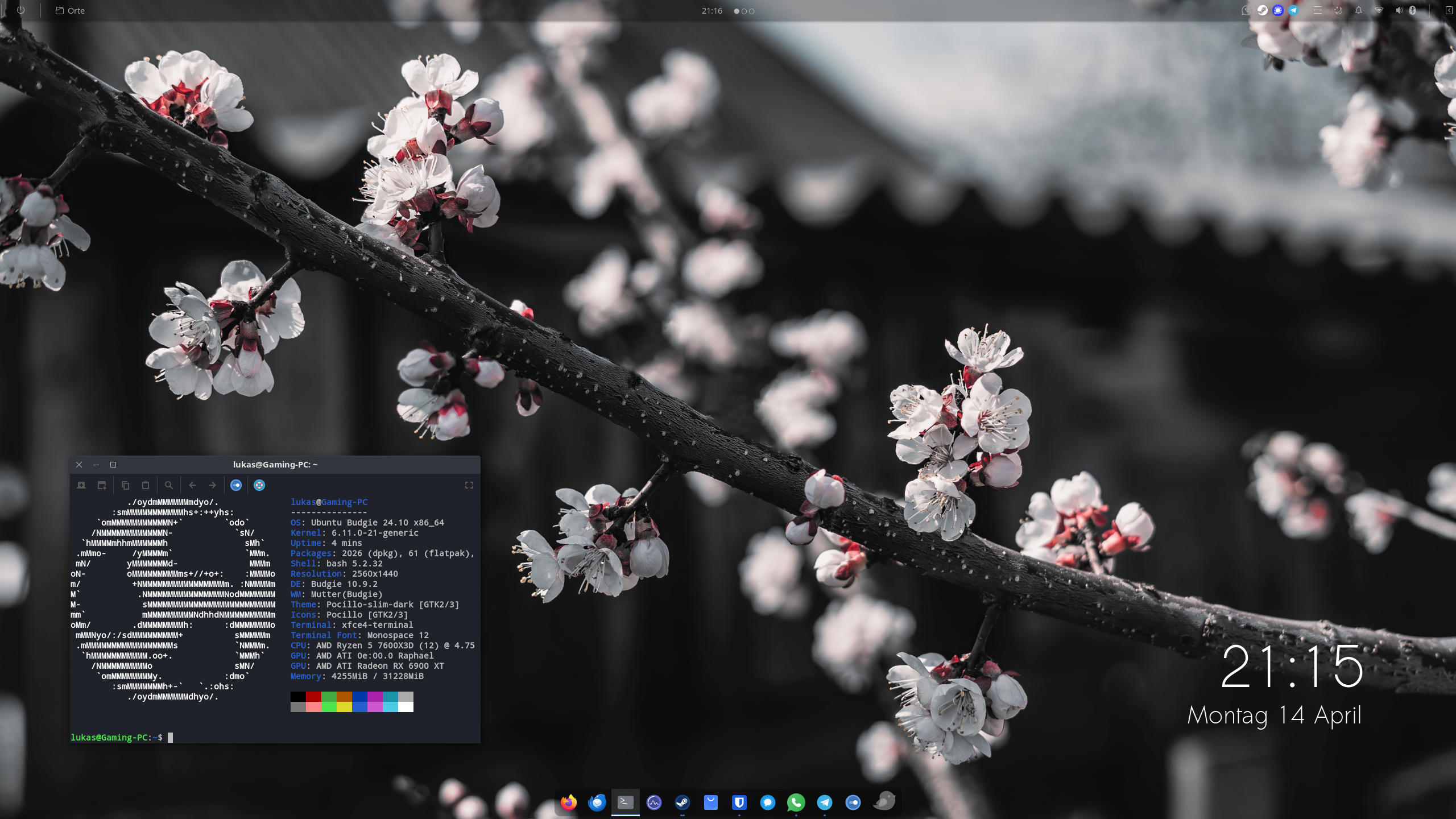Click the back arrow in the terminal toolbar

pos(192,485)
